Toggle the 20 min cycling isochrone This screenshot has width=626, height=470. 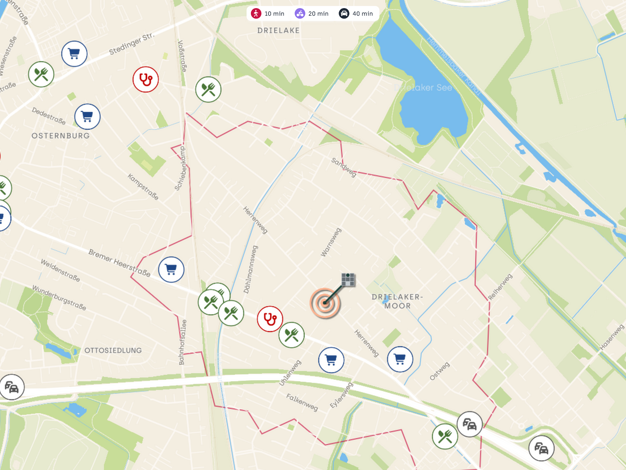(312, 14)
